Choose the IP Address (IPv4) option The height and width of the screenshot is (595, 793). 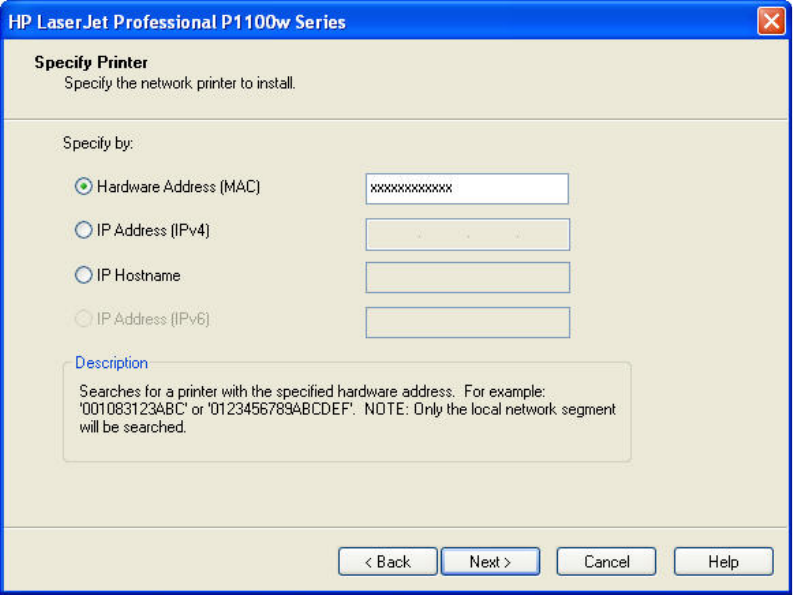coord(84,231)
